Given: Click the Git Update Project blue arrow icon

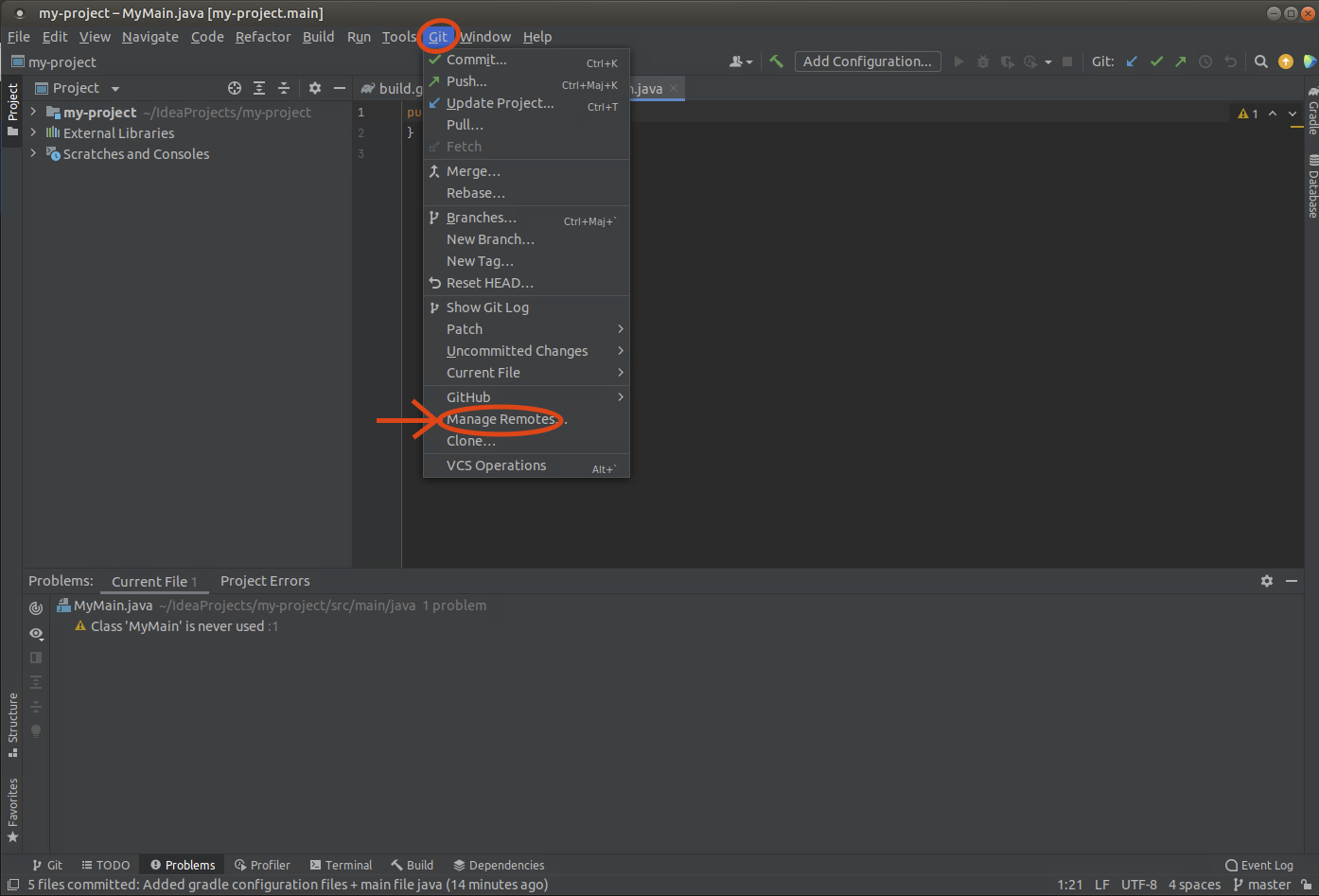Looking at the screenshot, I should [x=1132, y=61].
